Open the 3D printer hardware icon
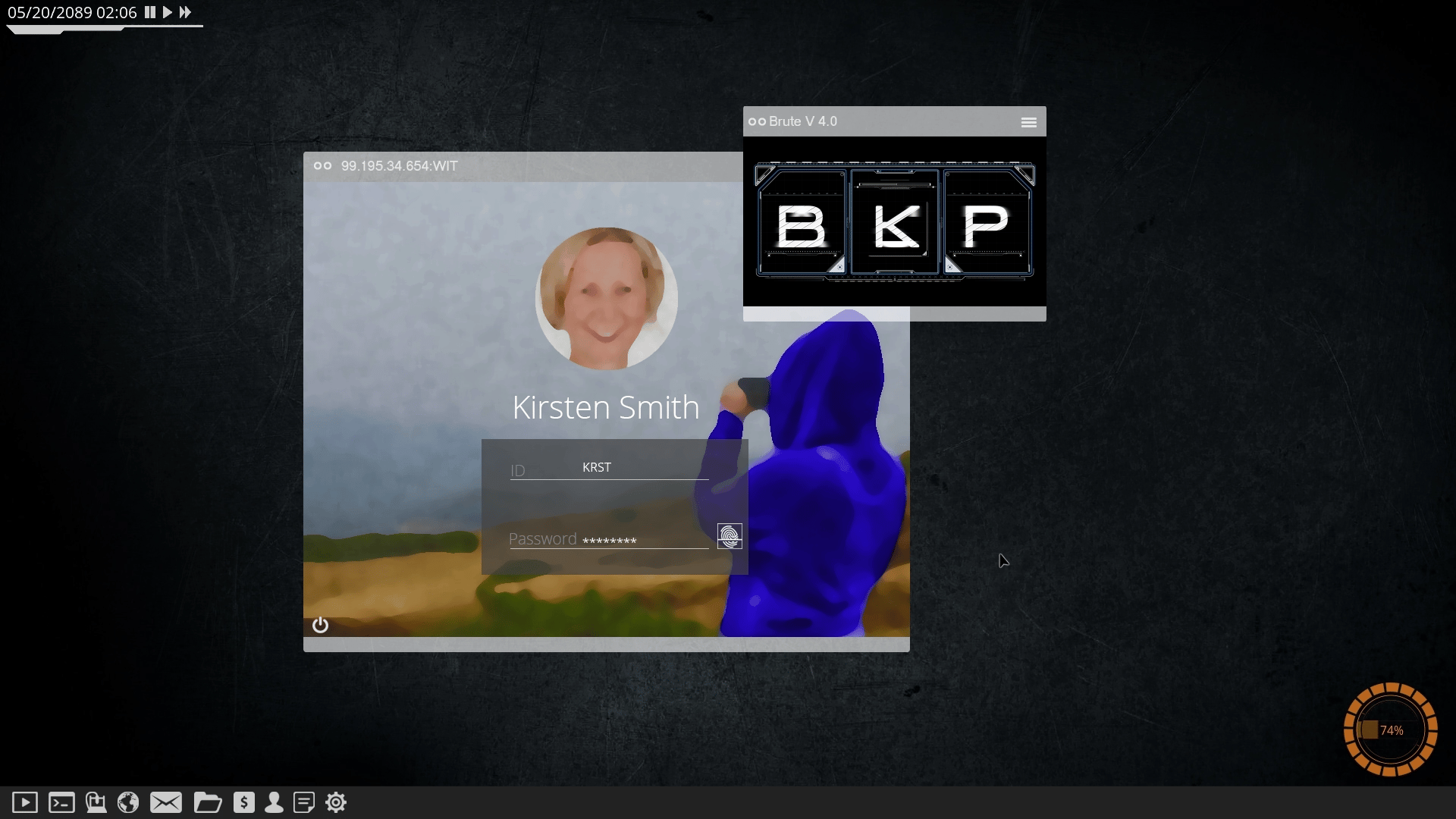Image resolution: width=1456 pixels, height=819 pixels. pyautogui.click(x=96, y=802)
